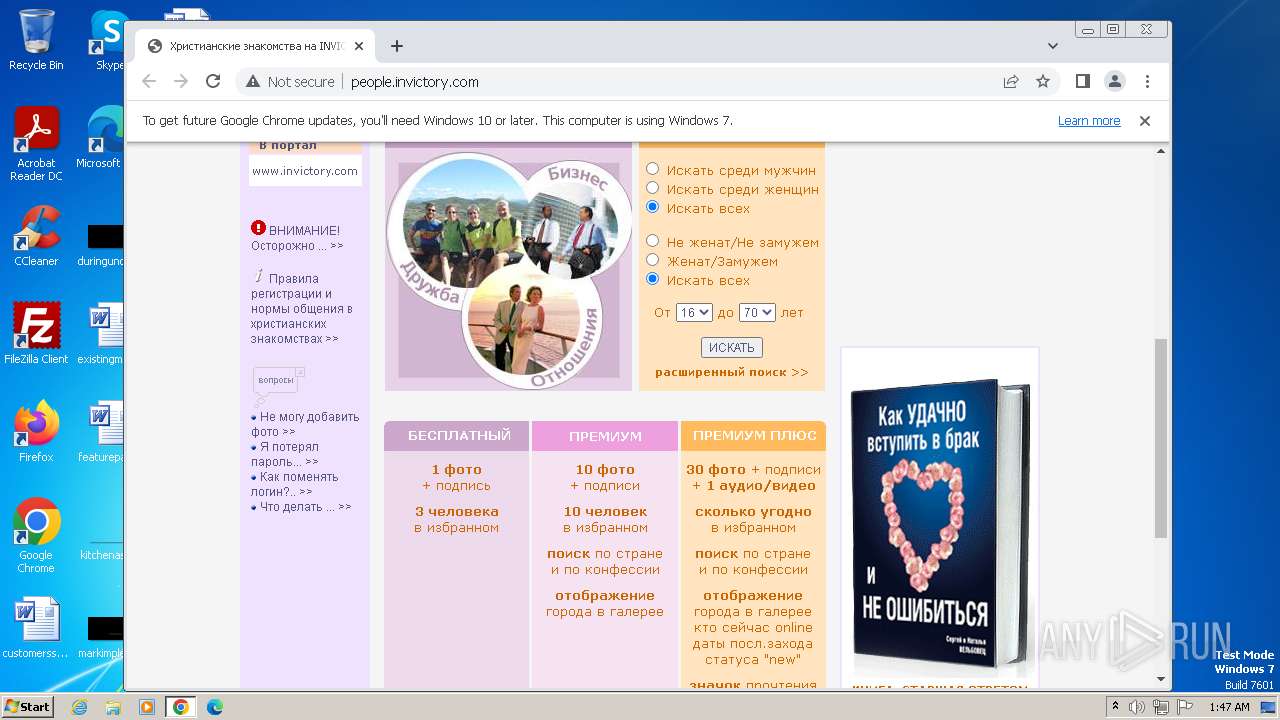Select gender 'Искать всех' radio button
1280x720 pixels.
point(653,207)
